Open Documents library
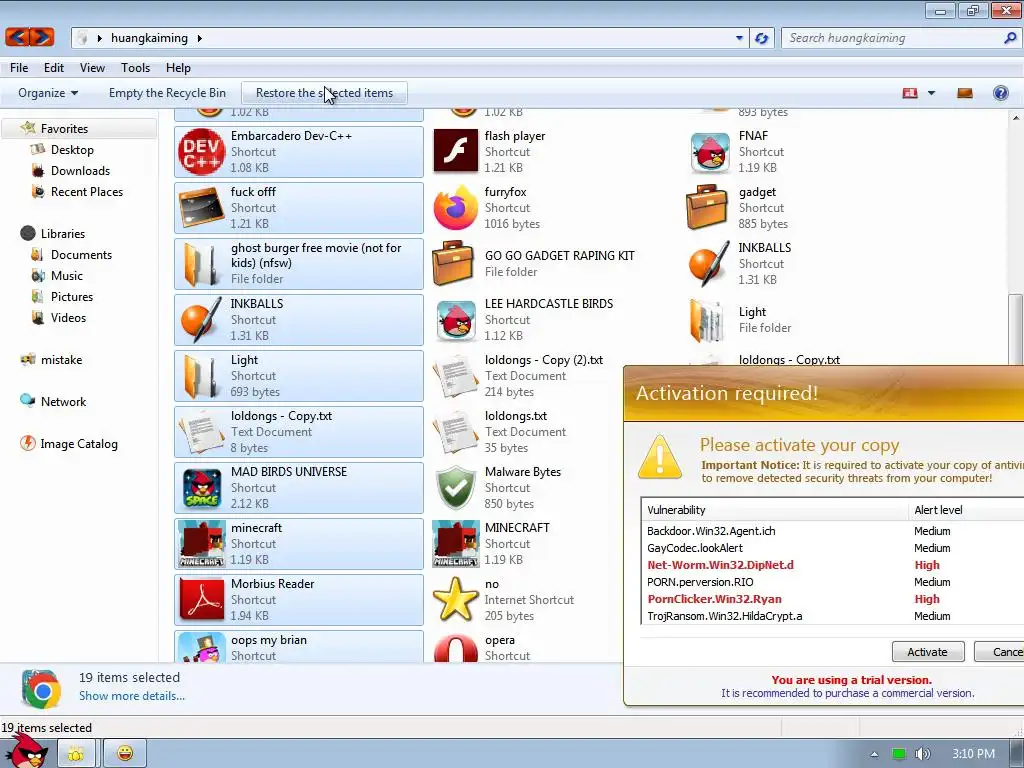 (x=81, y=255)
